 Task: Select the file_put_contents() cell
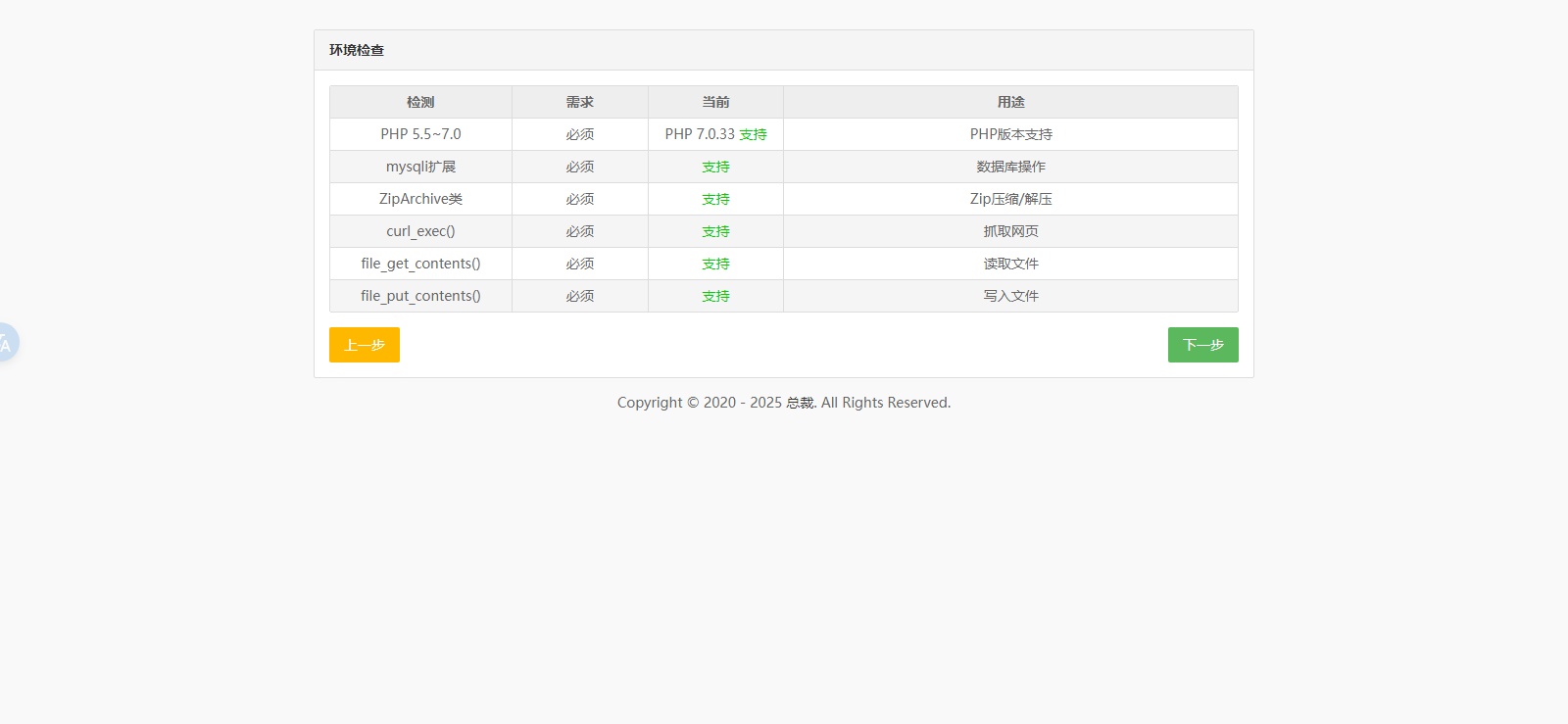(x=420, y=296)
